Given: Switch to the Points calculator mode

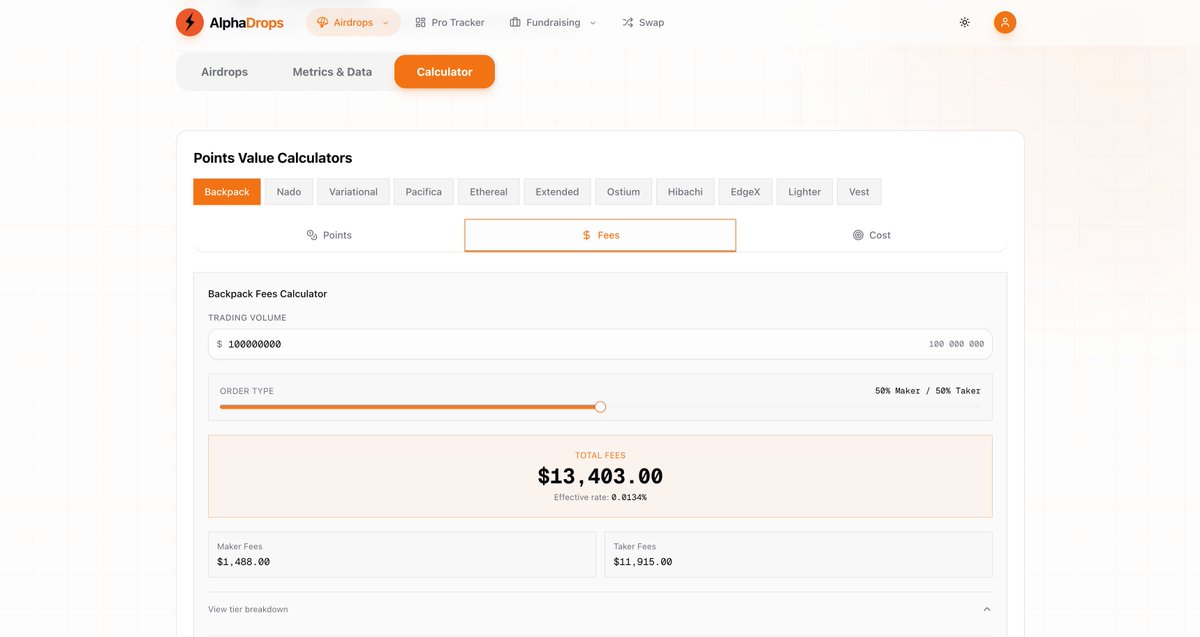Looking at the screenshot, I should click(x=329, y=235).
